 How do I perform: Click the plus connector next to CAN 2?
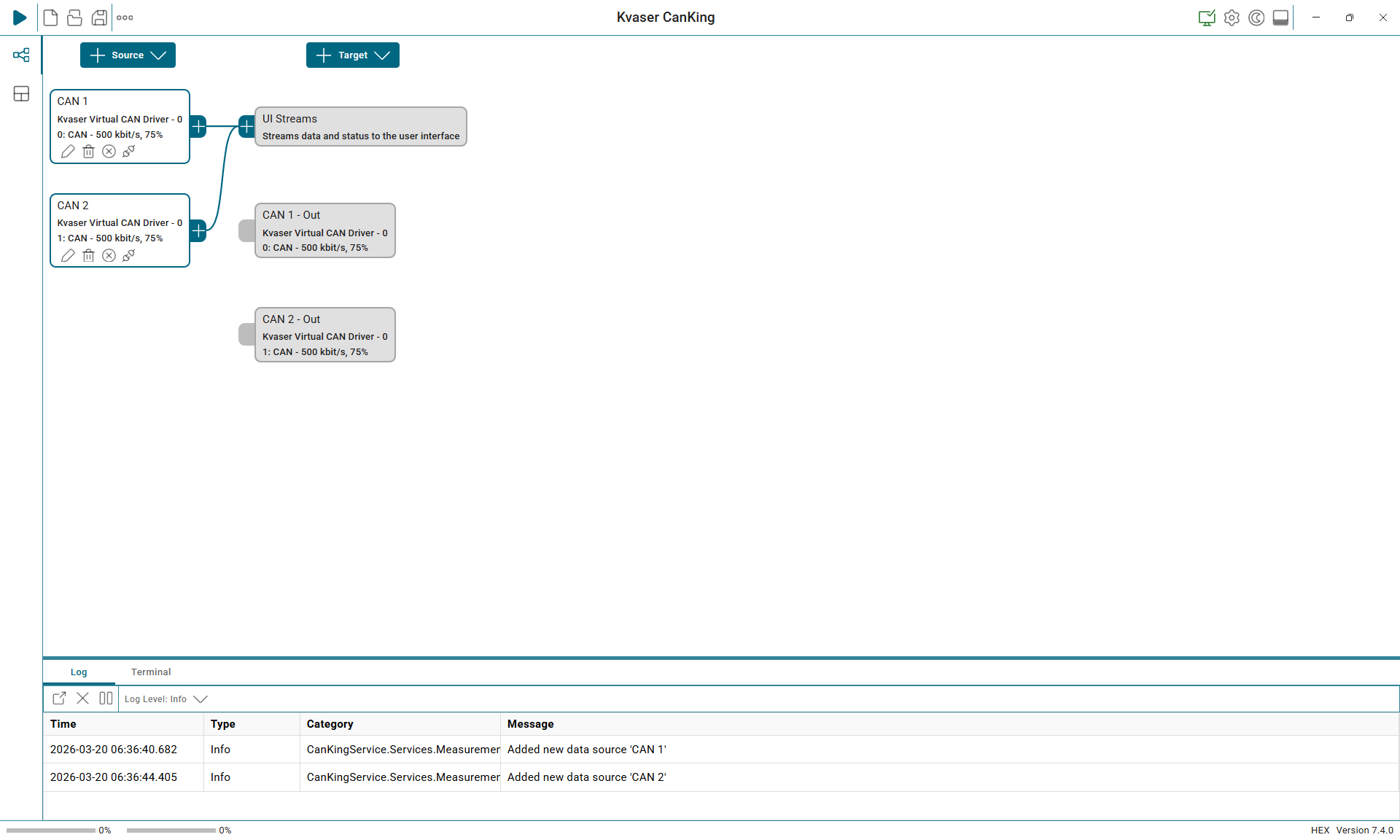tap(198, 230)
